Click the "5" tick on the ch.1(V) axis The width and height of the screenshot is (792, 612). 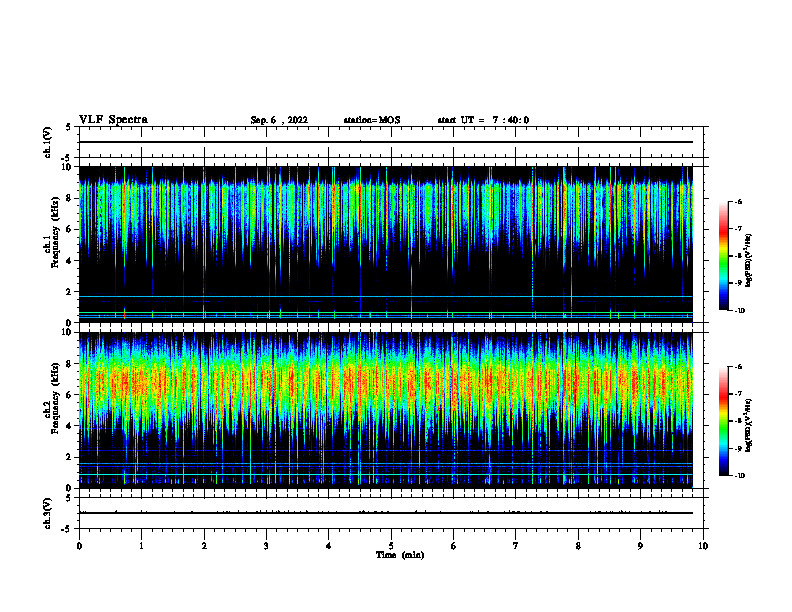[x=69, y=127]
